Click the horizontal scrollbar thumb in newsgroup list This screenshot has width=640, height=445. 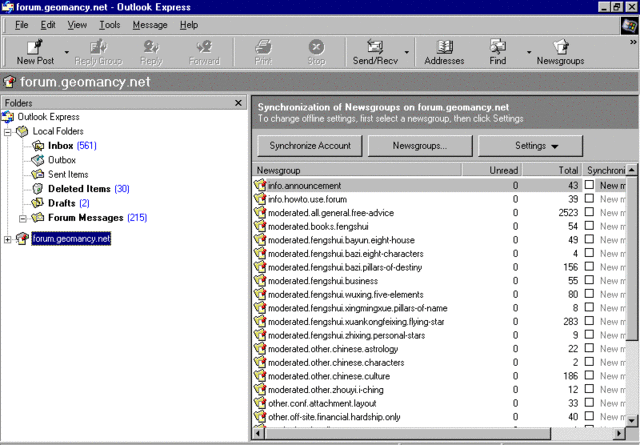tap(407, 433)
